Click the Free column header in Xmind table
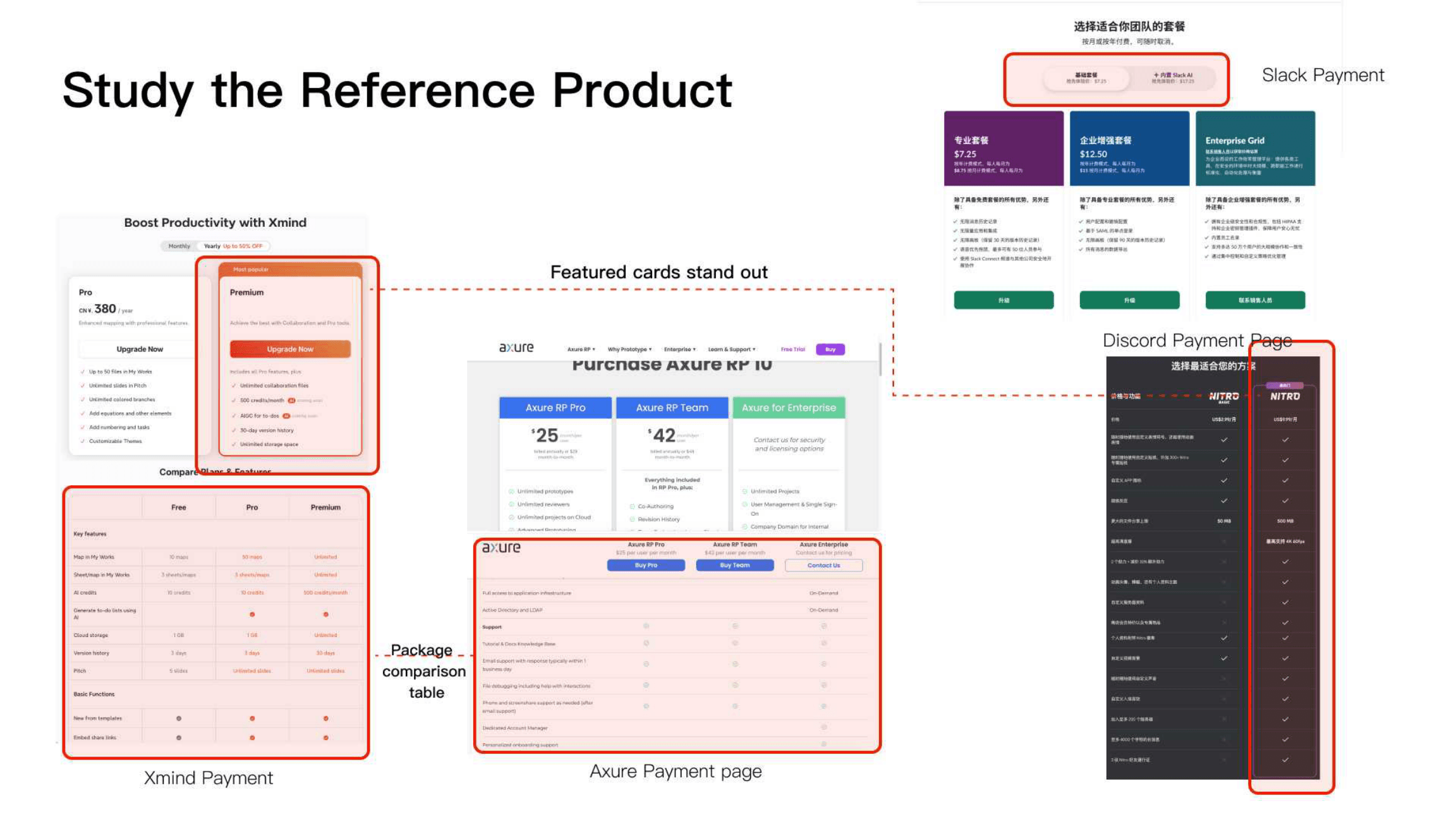 click(179, 507)
